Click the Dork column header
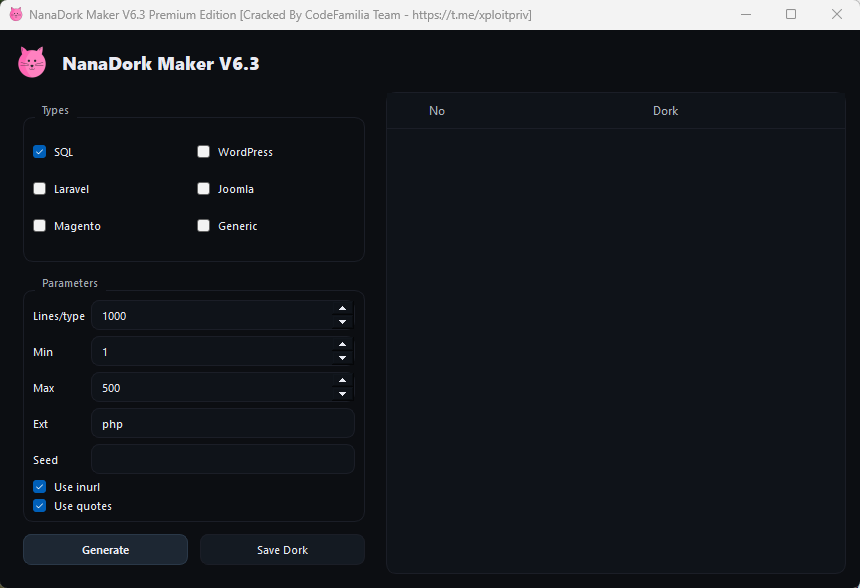This screenshot has height=588, width=860. click(665, 111)
